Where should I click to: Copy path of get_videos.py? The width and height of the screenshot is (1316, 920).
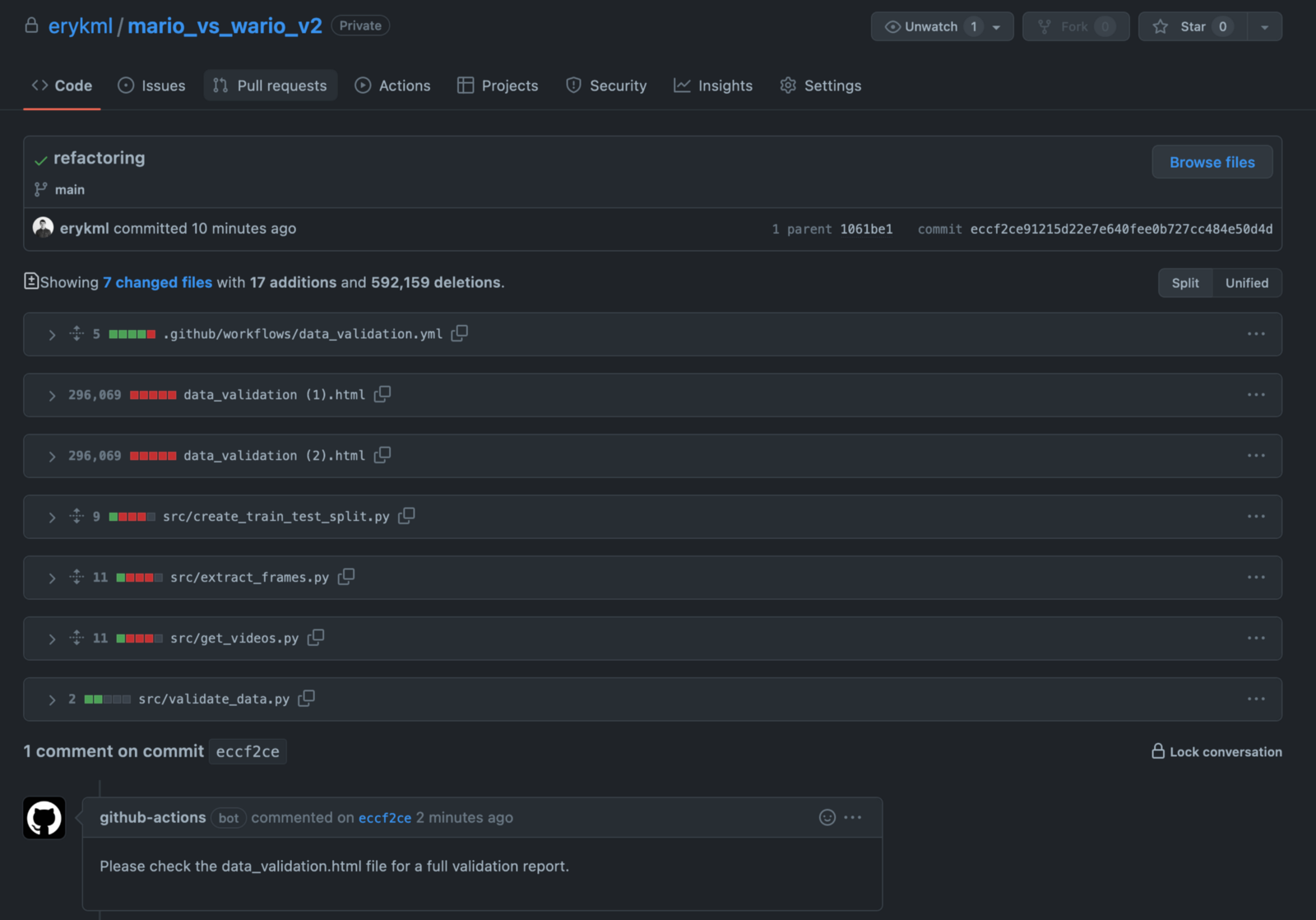click(x=316, y=638)
